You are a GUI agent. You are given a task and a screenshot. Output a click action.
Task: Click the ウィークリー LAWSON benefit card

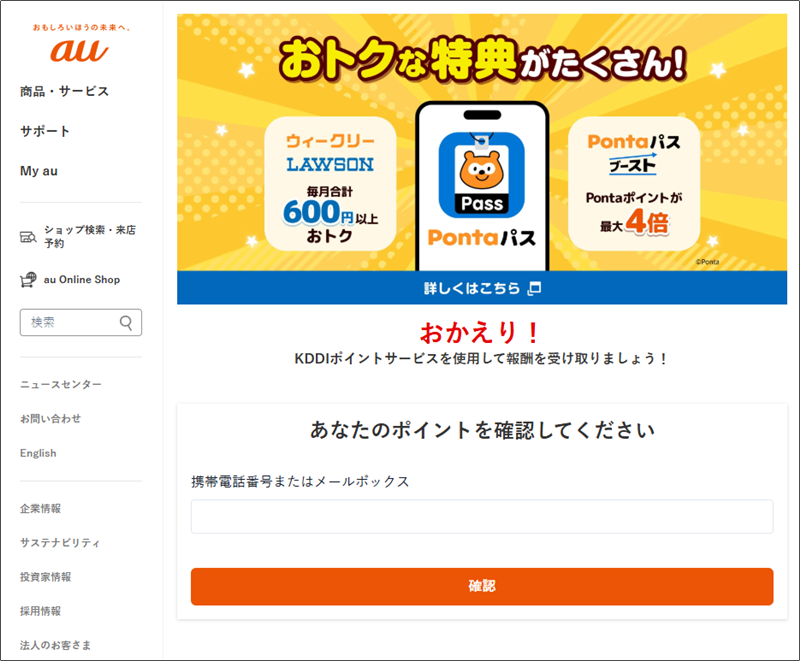(x=330, y=184)
